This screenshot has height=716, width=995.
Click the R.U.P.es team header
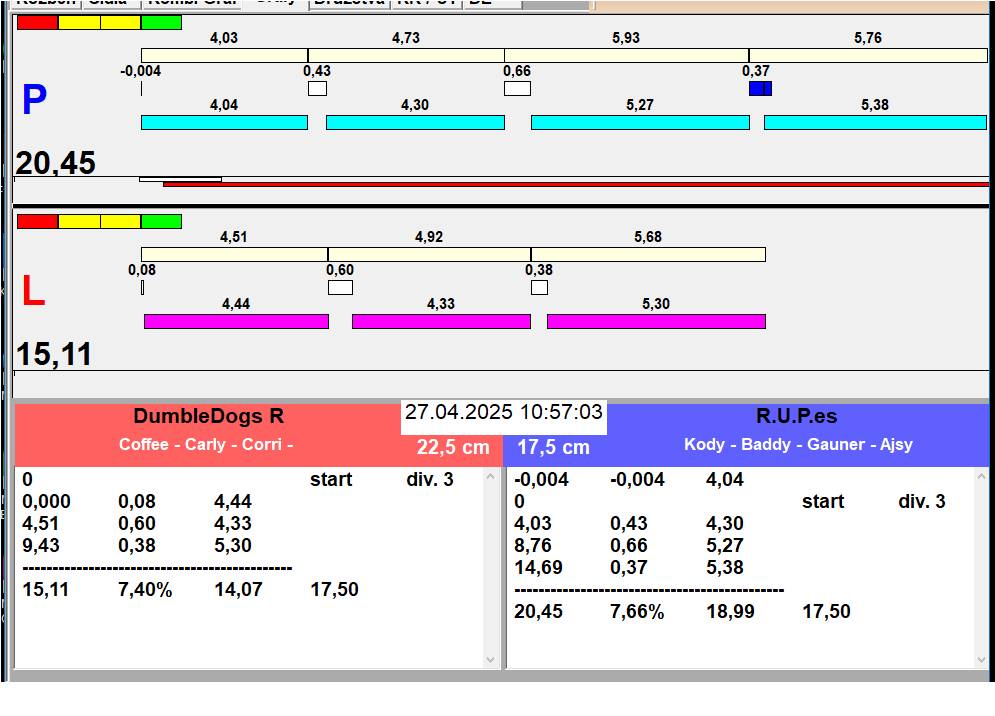point(798,417)
